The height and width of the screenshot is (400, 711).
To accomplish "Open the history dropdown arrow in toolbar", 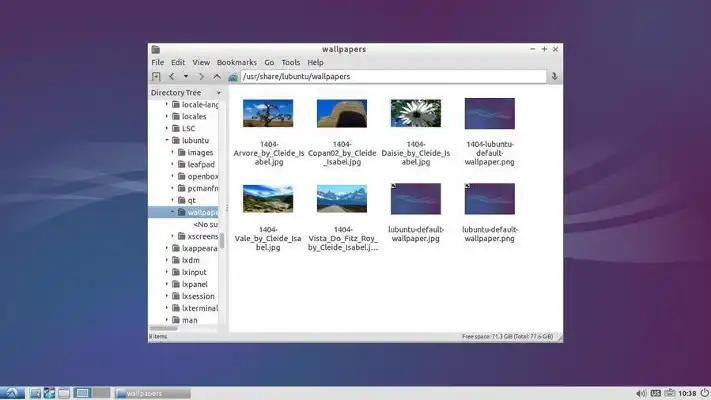I will (x=186, y=76).
